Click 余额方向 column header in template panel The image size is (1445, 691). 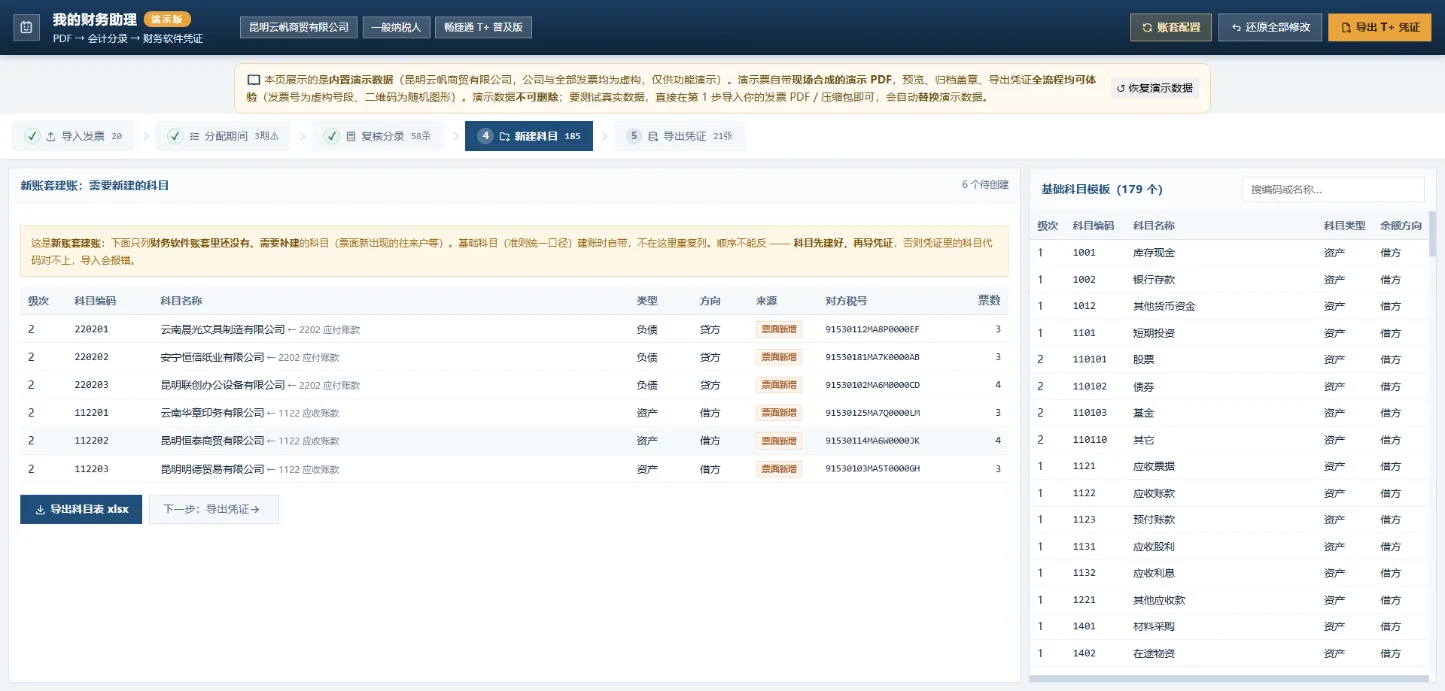tap(1400, 226)
